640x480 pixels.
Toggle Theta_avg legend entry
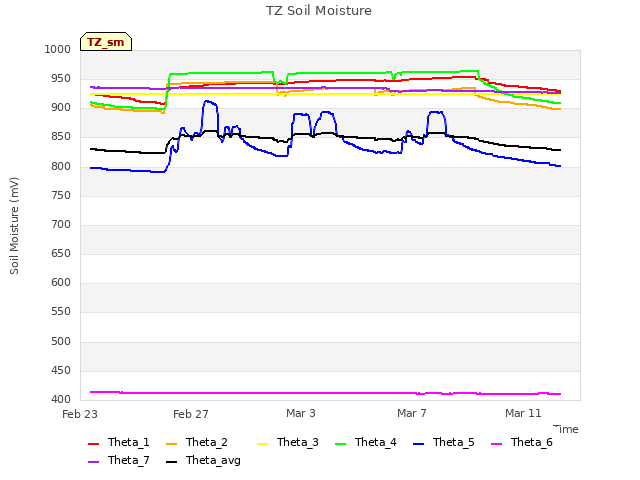[x=203, y=460]
